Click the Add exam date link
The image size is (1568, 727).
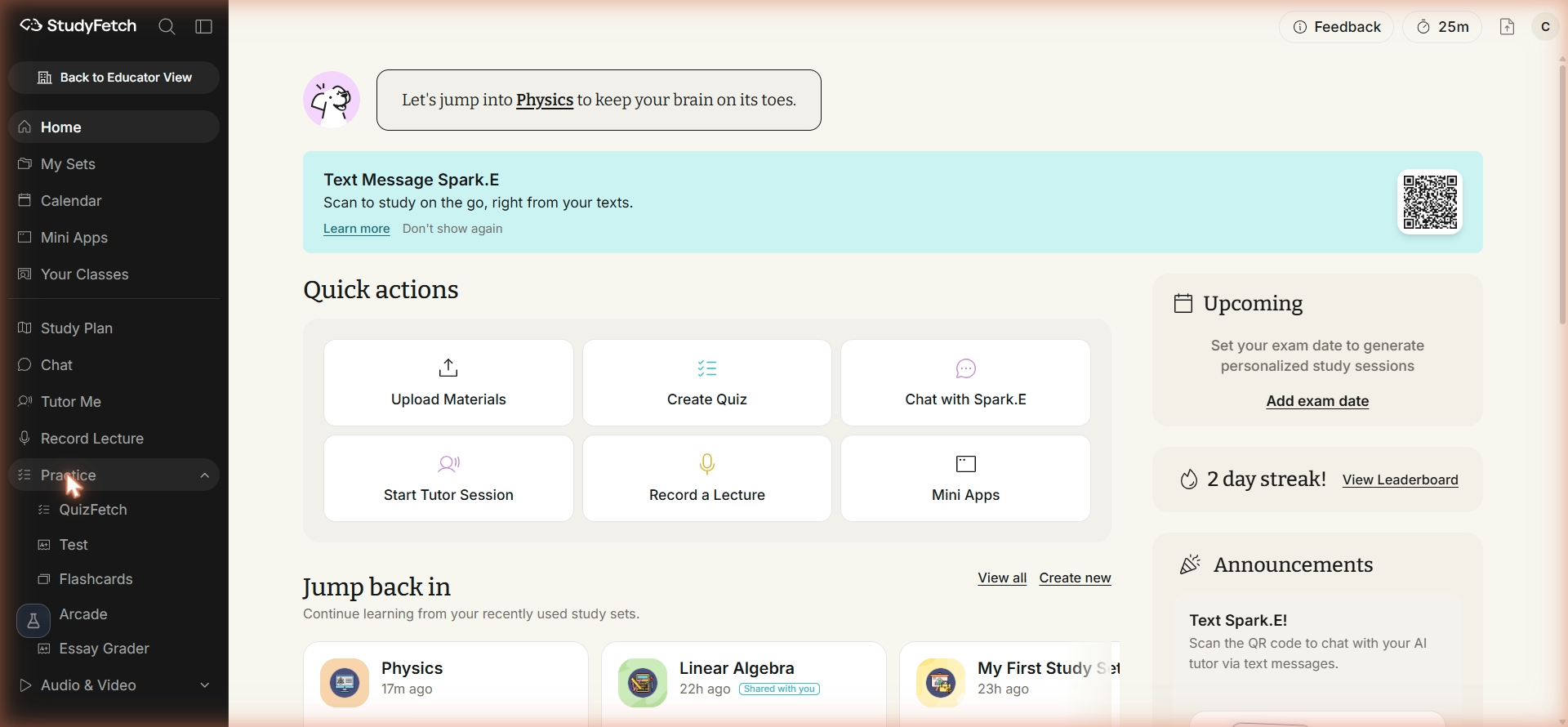pyautogui.click(x=1317, y=401)
